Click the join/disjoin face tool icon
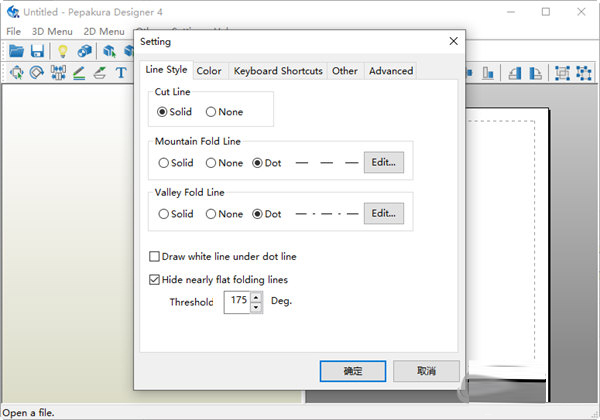 tap(57, 73)
